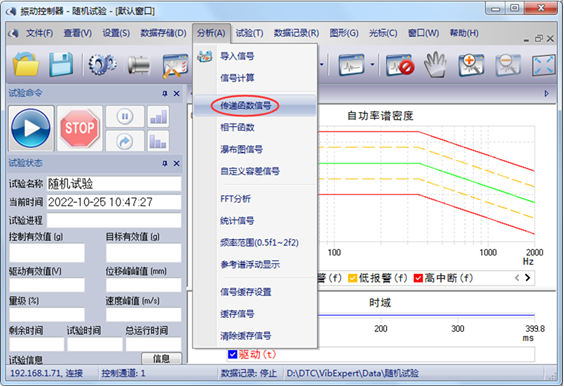Click the 分析(A) menu

(x=211, y=33)
